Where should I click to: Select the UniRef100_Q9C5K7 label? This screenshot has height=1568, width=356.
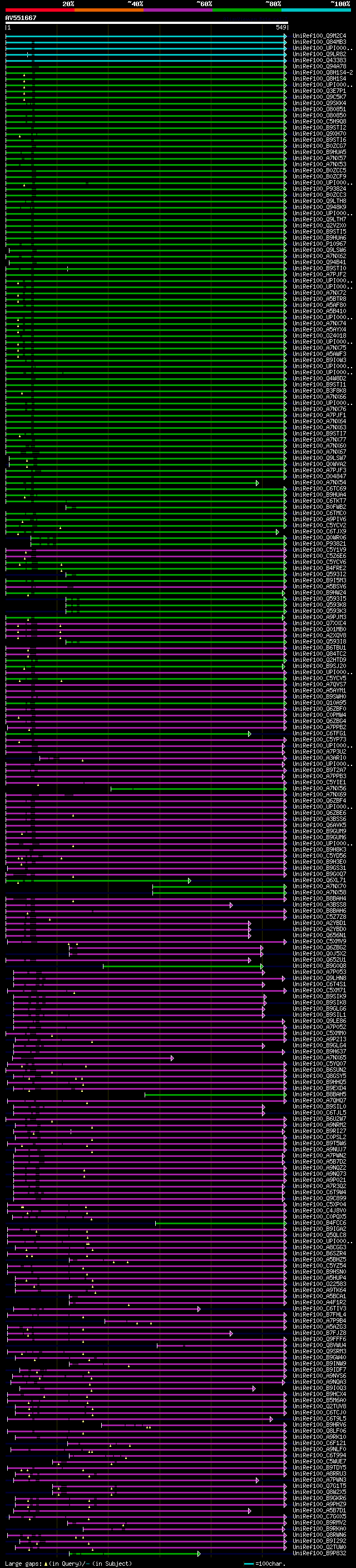(x=319, y=97)
